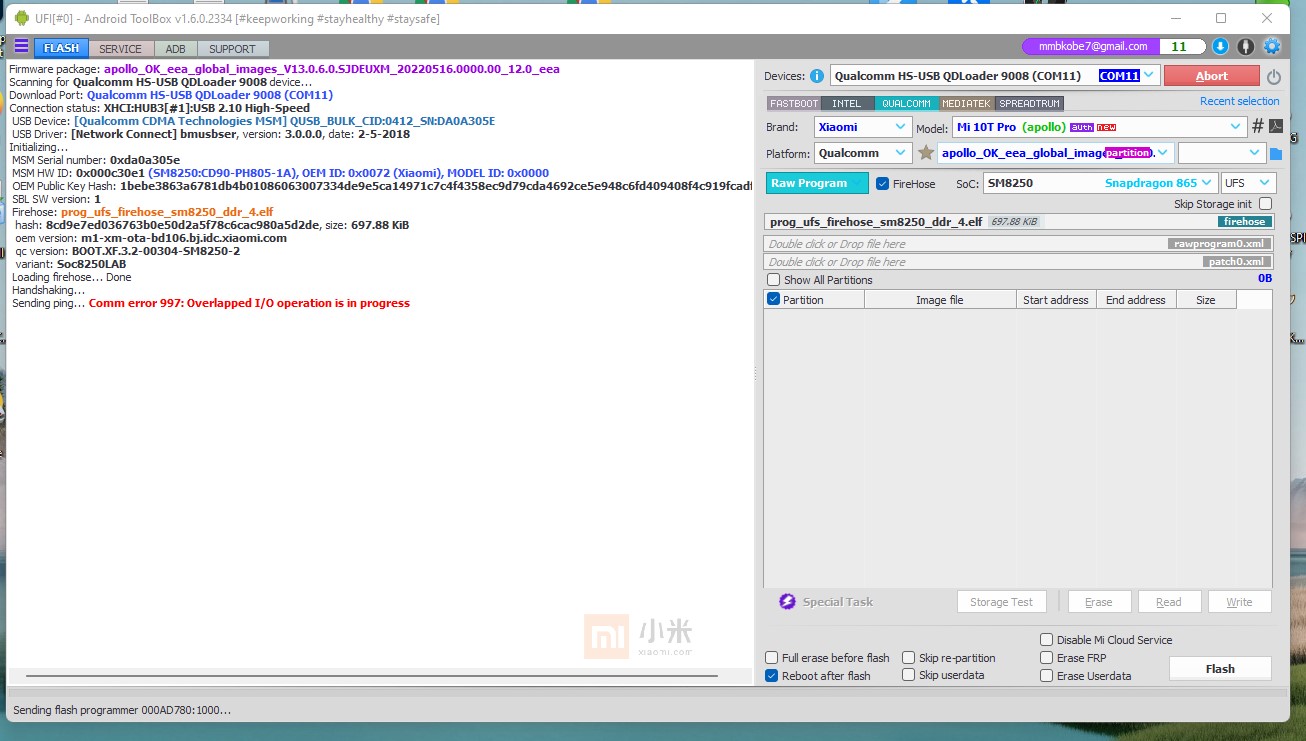Screen dimensions: 1306x741
Task: Open the firmware package dropdown apollo_OK_eea
Action: (x=1056, y=153)
